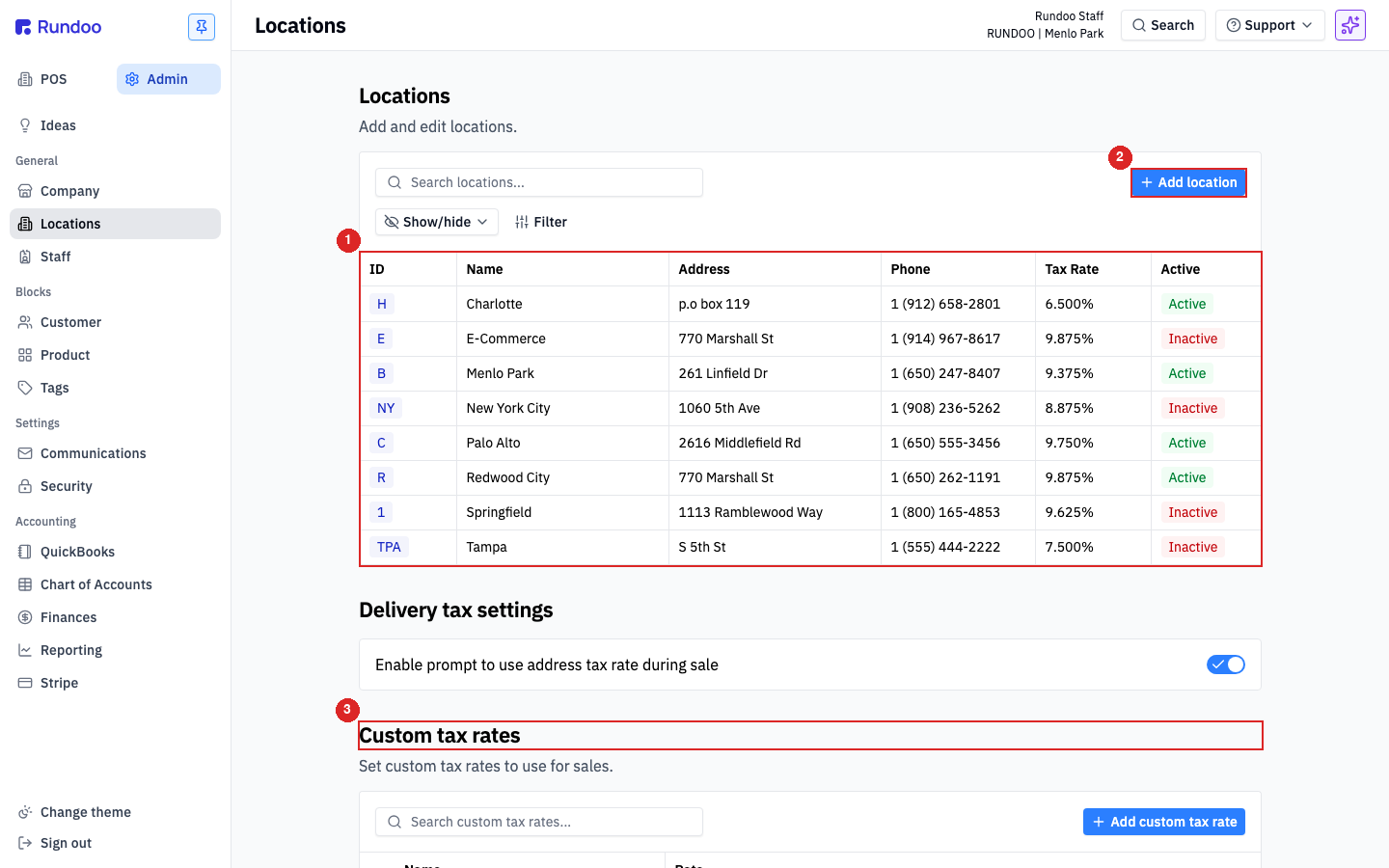1389x868 pixels.
Task: Pin the sidebar with the pin icon
Action: pos(202,27)
